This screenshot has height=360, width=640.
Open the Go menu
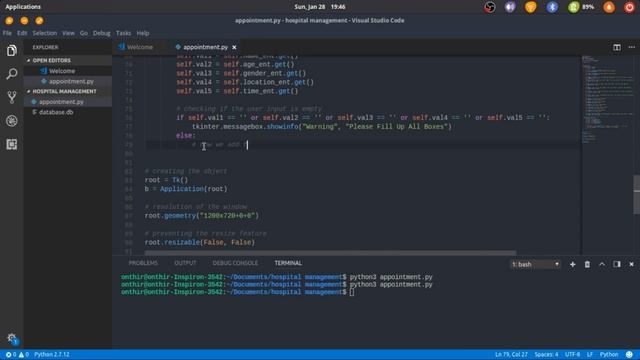[x=84, y=33]
